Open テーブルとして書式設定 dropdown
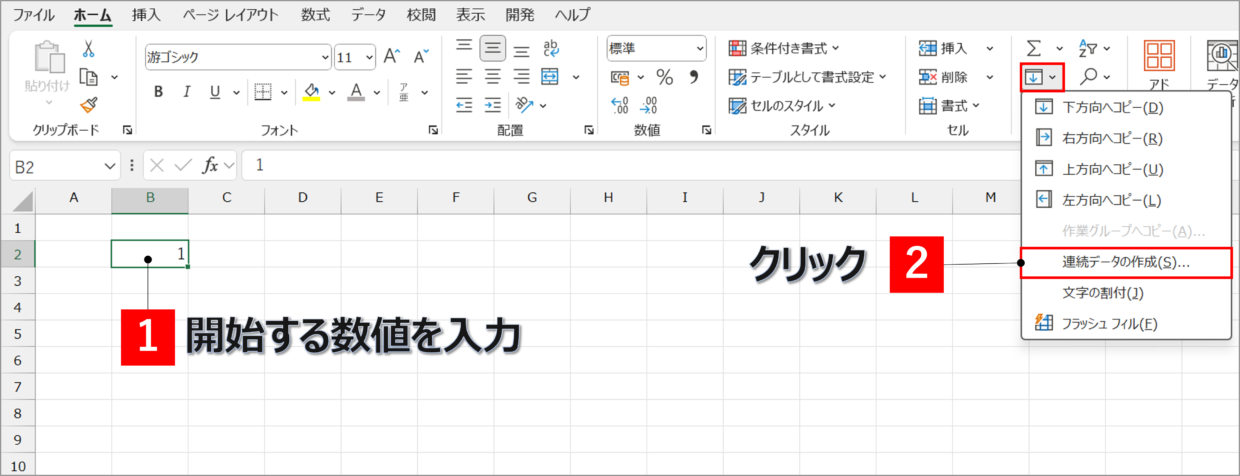 coord(808,77)
